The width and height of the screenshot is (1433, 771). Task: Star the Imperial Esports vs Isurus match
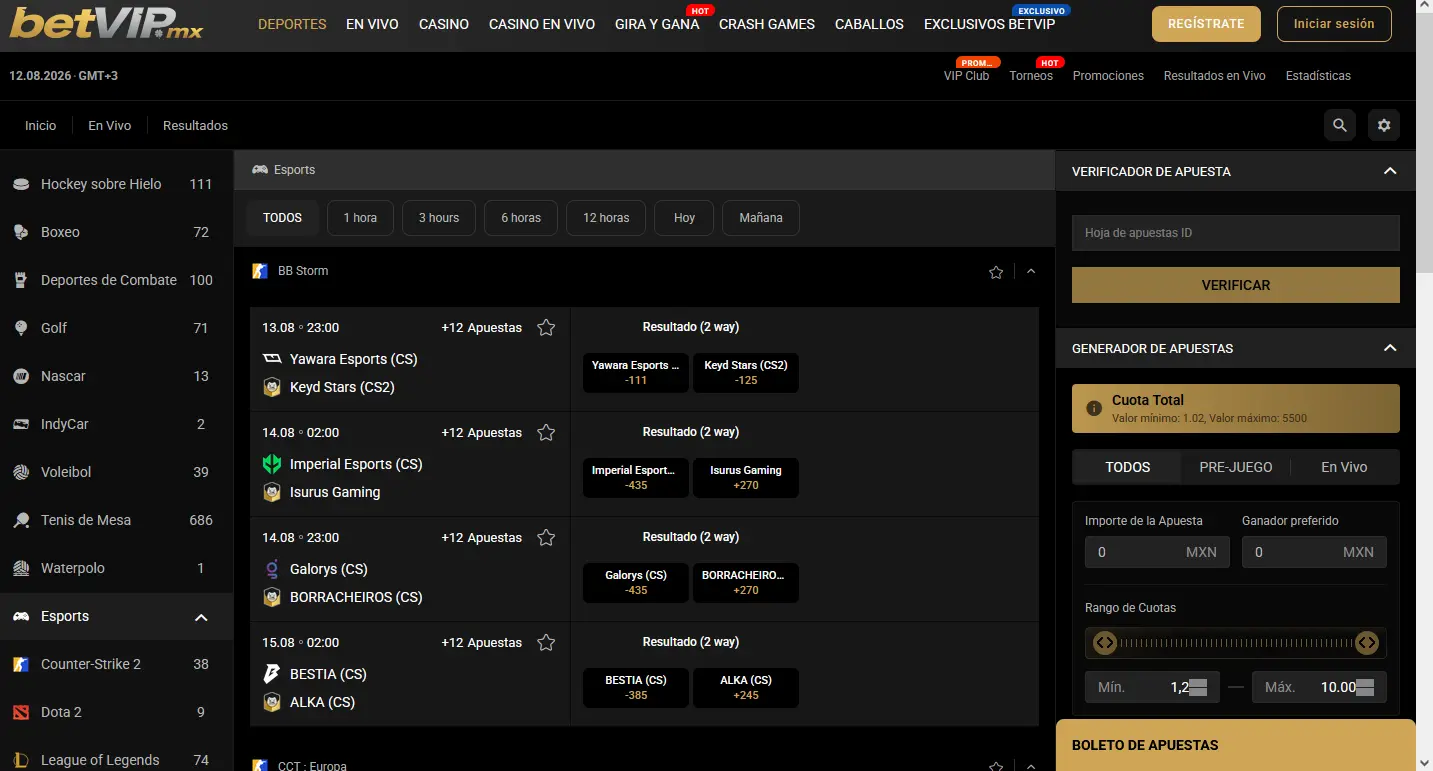[546, 432]
